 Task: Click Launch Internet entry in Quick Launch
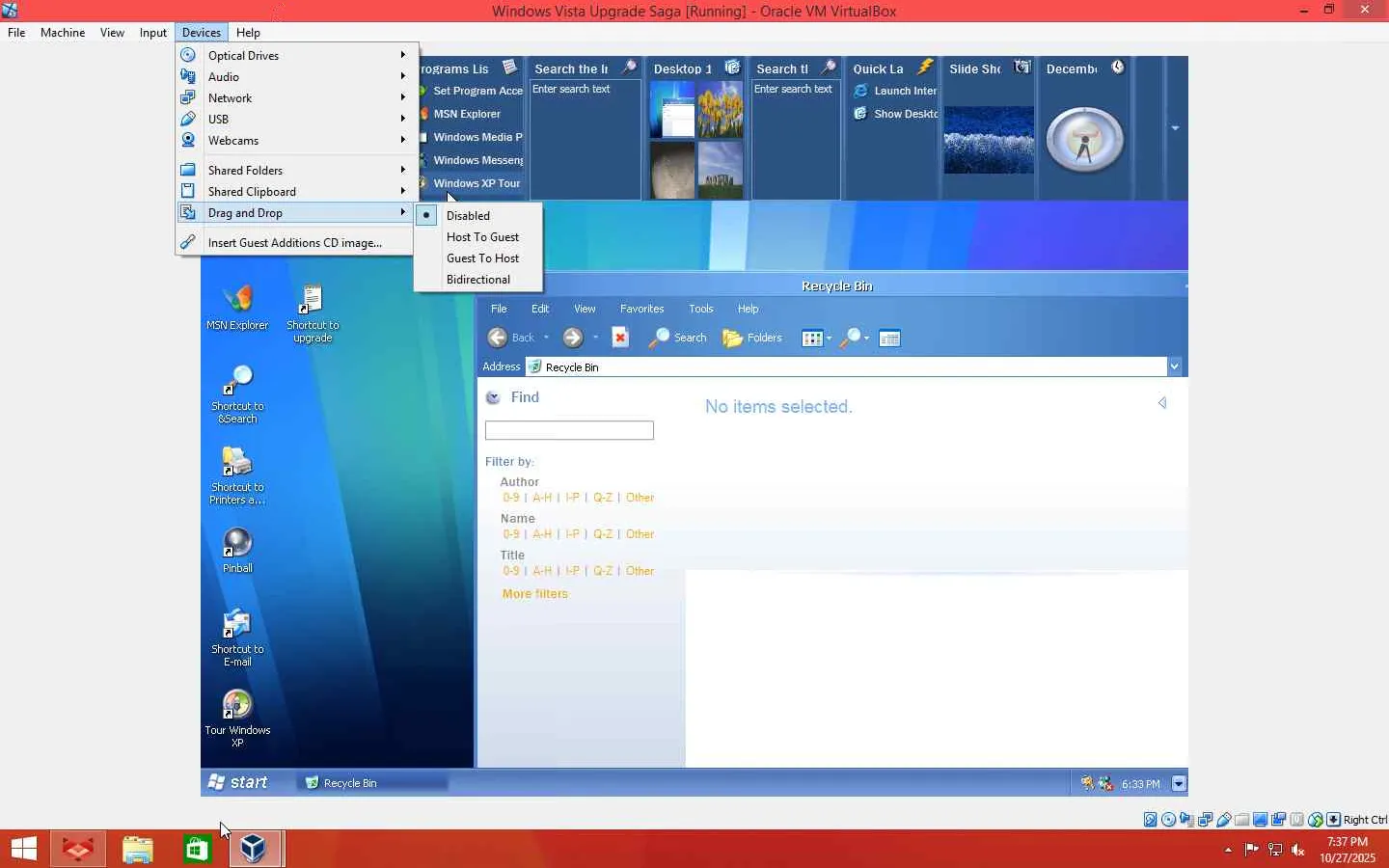click(x=895, y=91)
